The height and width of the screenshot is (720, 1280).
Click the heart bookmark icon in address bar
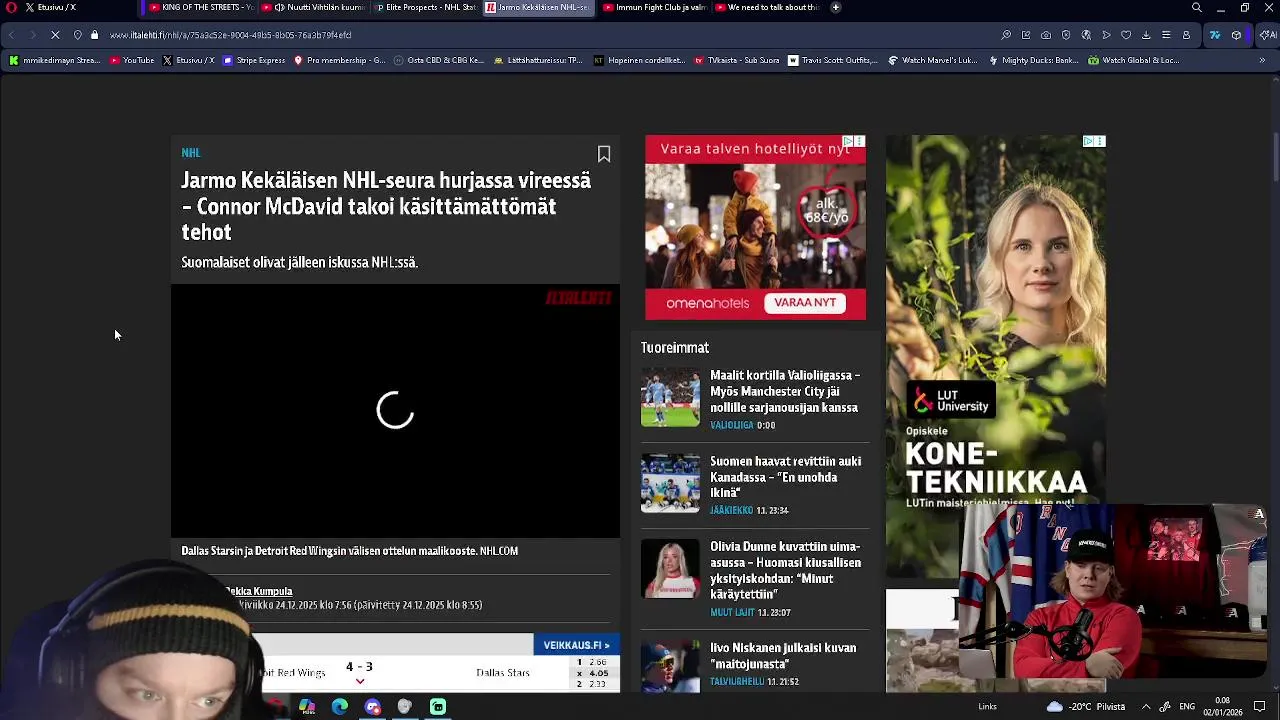[1126, 35]
